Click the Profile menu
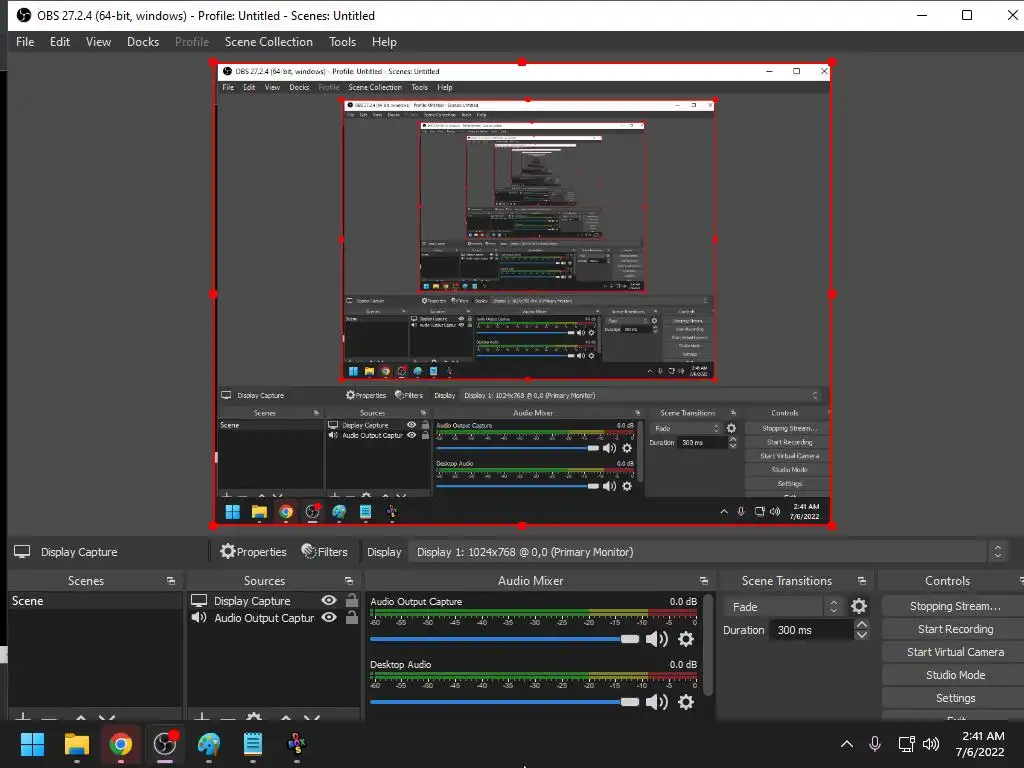 pos(192,42)
